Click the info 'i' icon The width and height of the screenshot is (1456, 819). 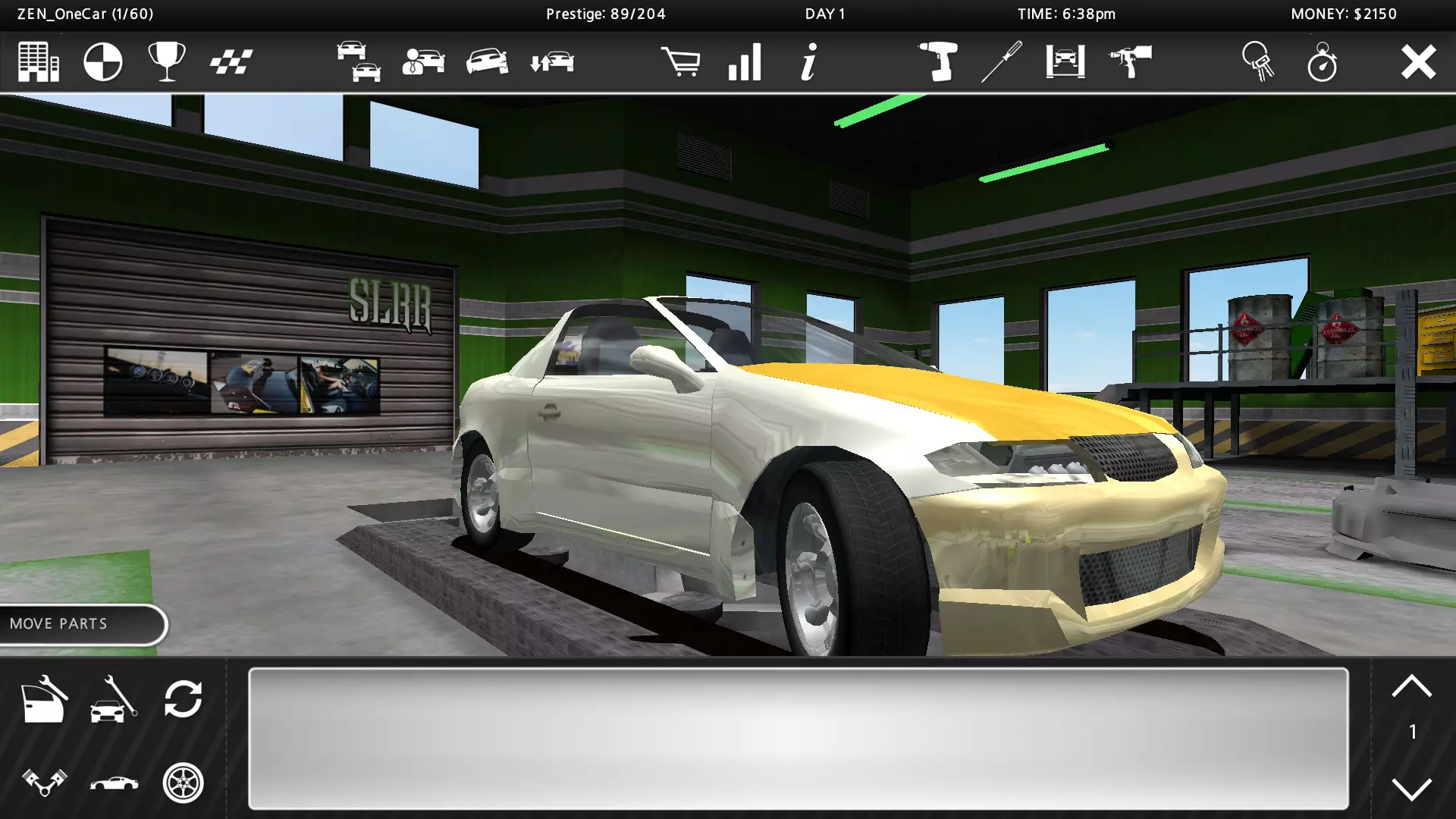point(809,61)
